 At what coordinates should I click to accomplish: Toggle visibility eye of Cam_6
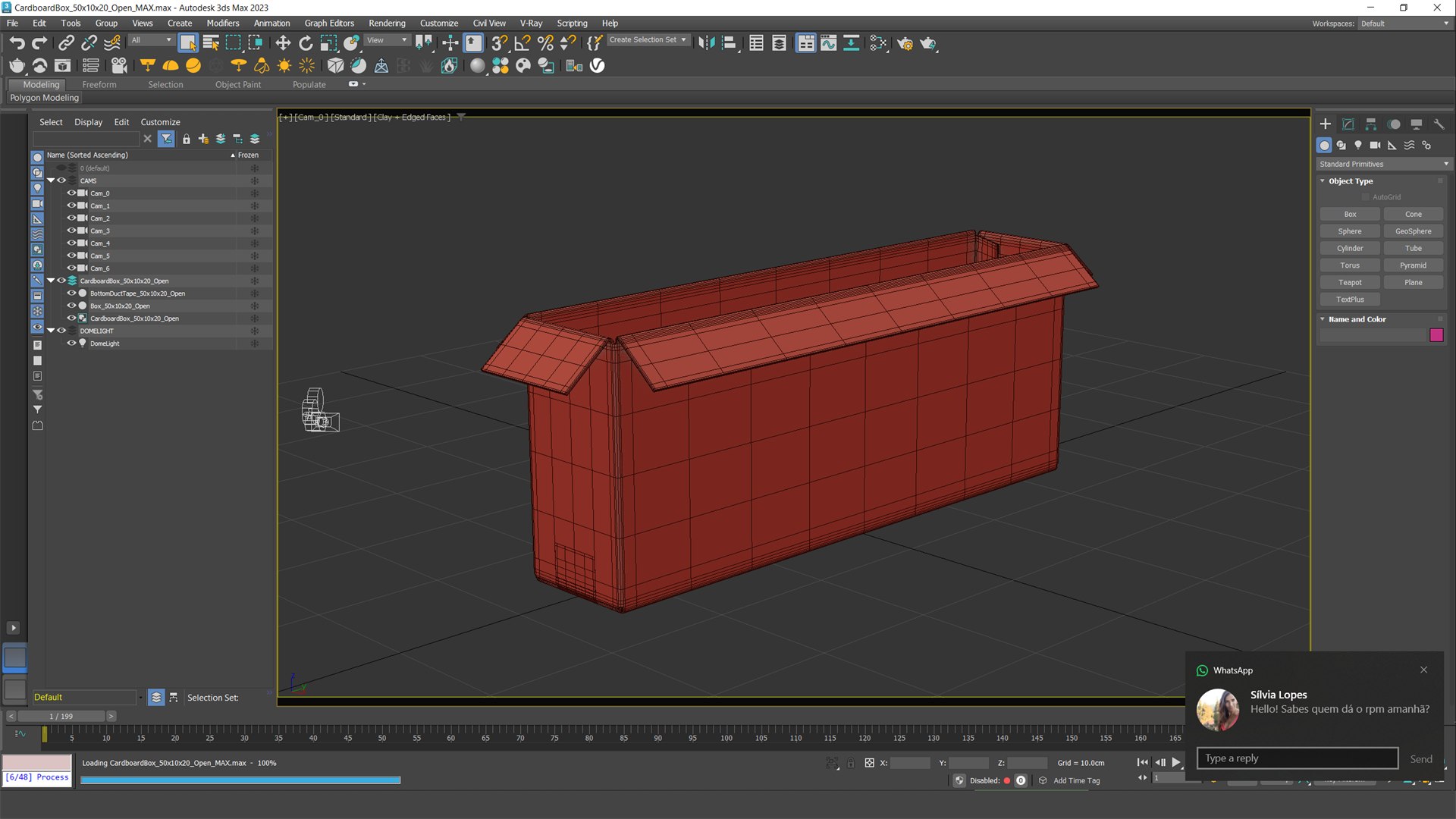click(71, 268)
